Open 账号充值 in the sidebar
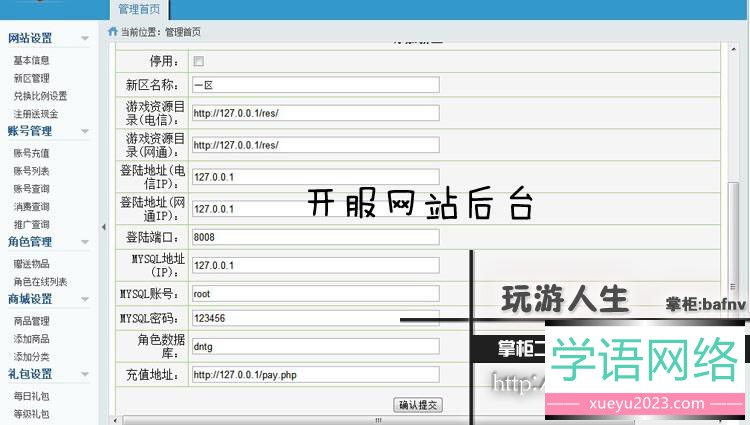This screenshot has height=425, width=750. click(x=31, y=153)
